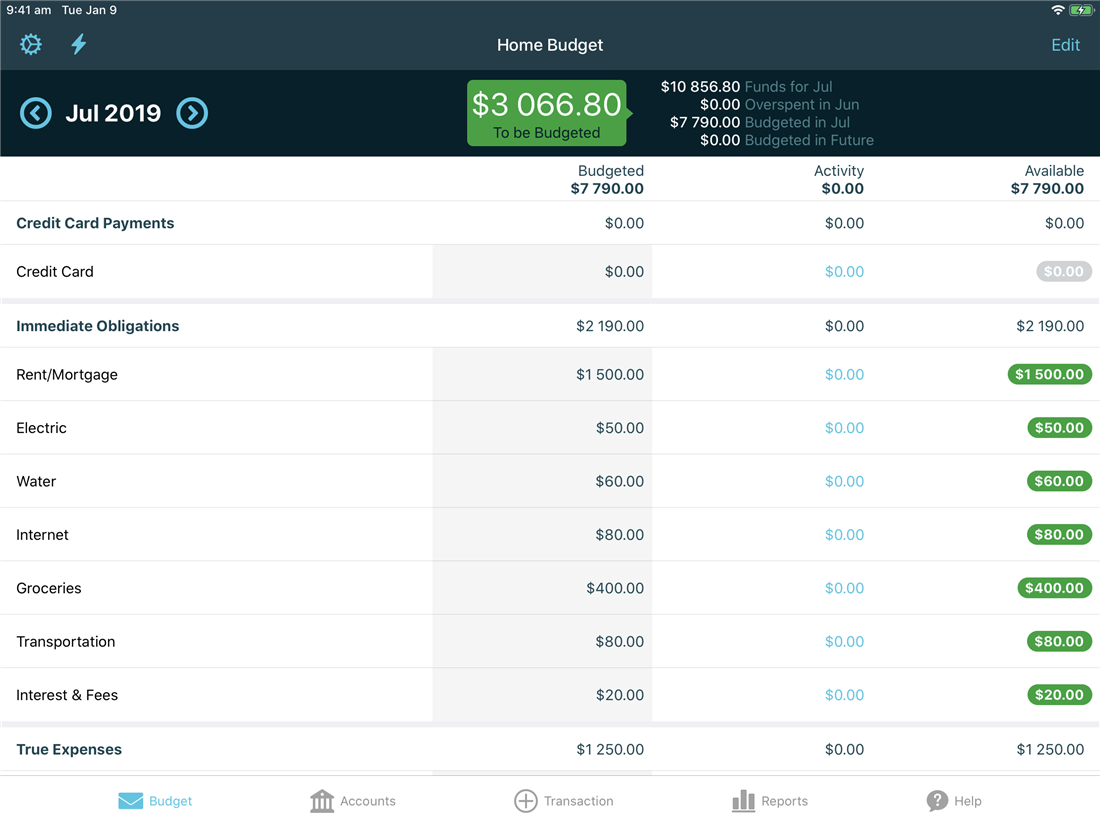Click the lightning bolt quick budget icon

click(78, 44)
